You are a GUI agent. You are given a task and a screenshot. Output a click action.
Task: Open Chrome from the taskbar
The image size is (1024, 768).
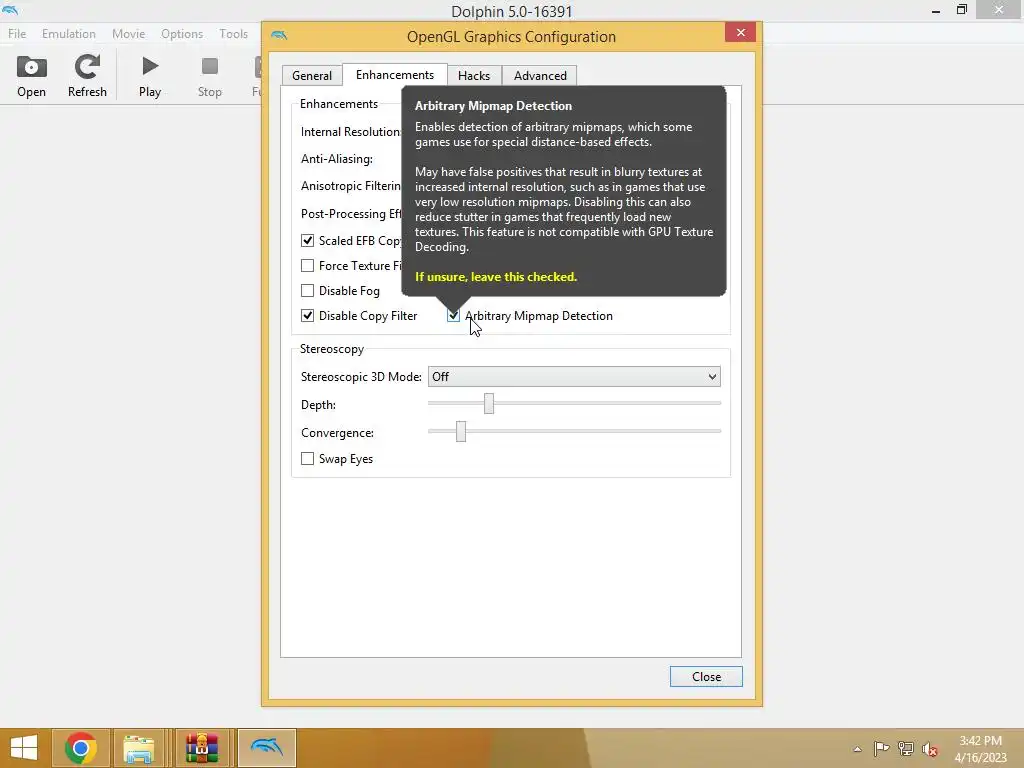click(x=80, y=748)
